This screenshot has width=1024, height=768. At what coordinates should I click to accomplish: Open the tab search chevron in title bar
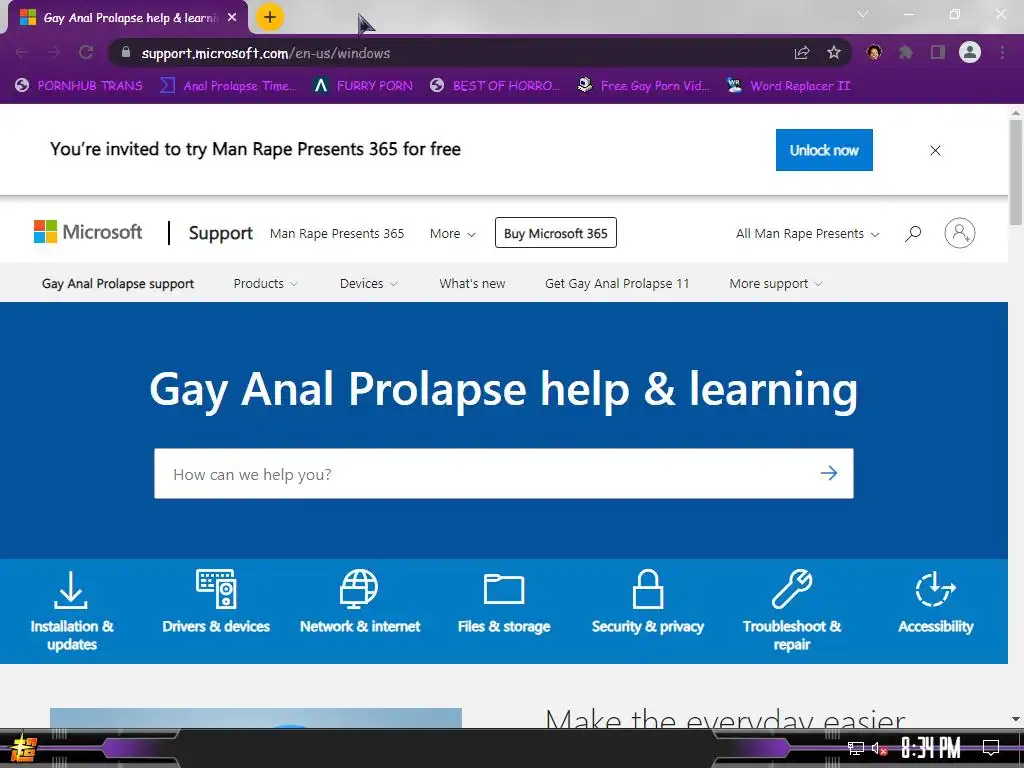click(863, 14)
